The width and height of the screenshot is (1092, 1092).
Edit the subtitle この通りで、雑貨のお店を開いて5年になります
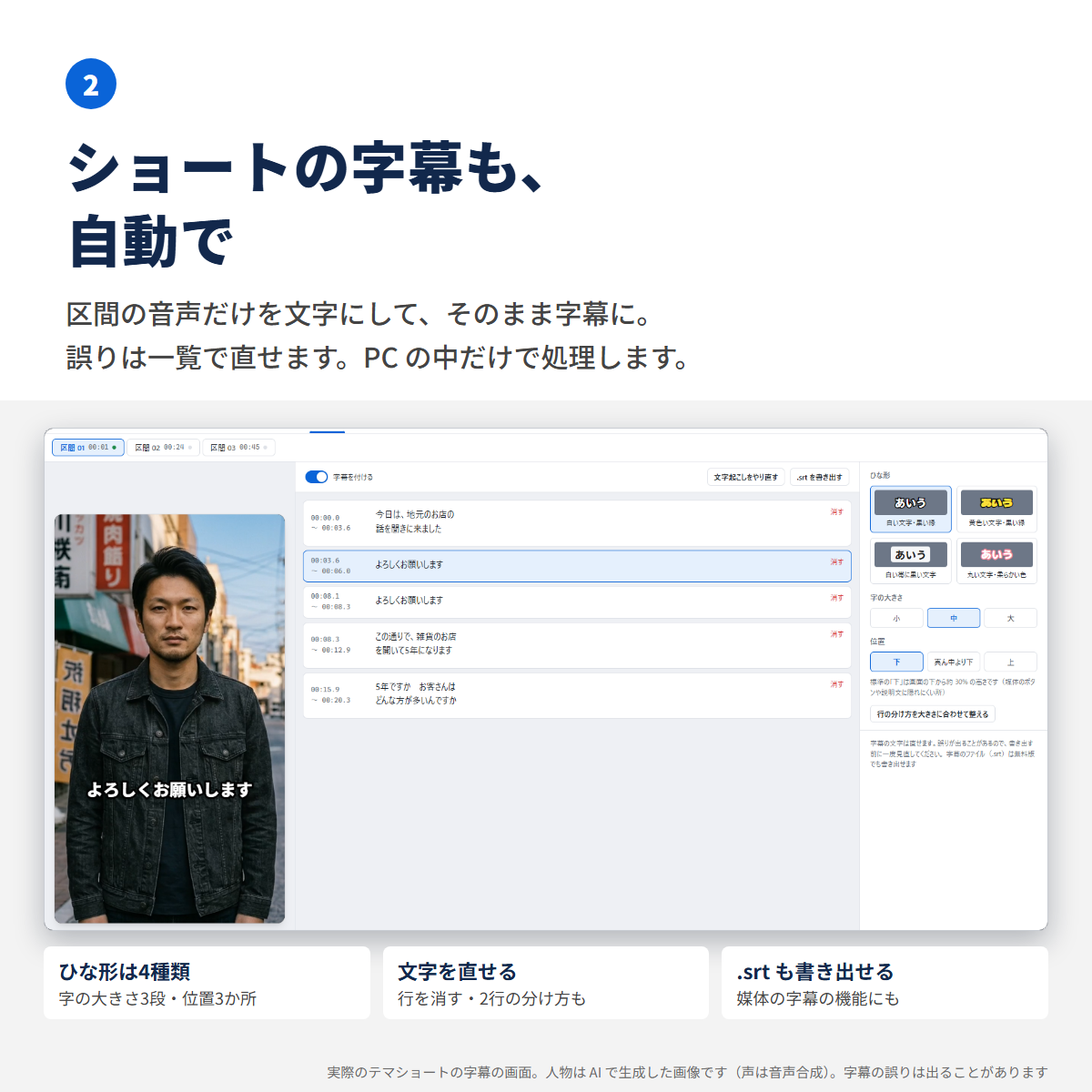[x=416, y=643]
